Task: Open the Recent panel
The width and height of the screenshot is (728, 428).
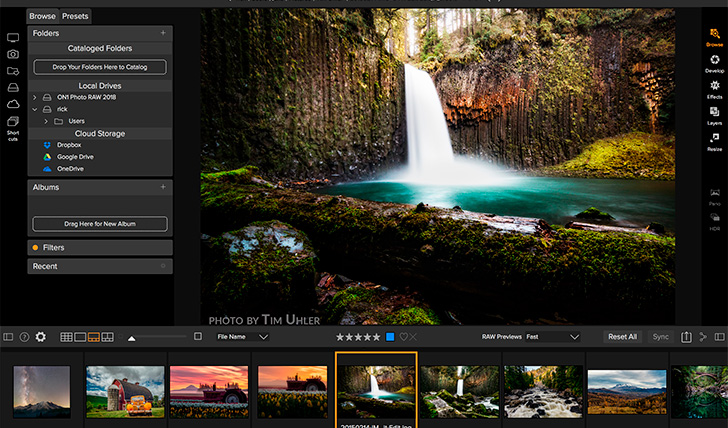Action: pyautogui.click(x=100, y=266)
